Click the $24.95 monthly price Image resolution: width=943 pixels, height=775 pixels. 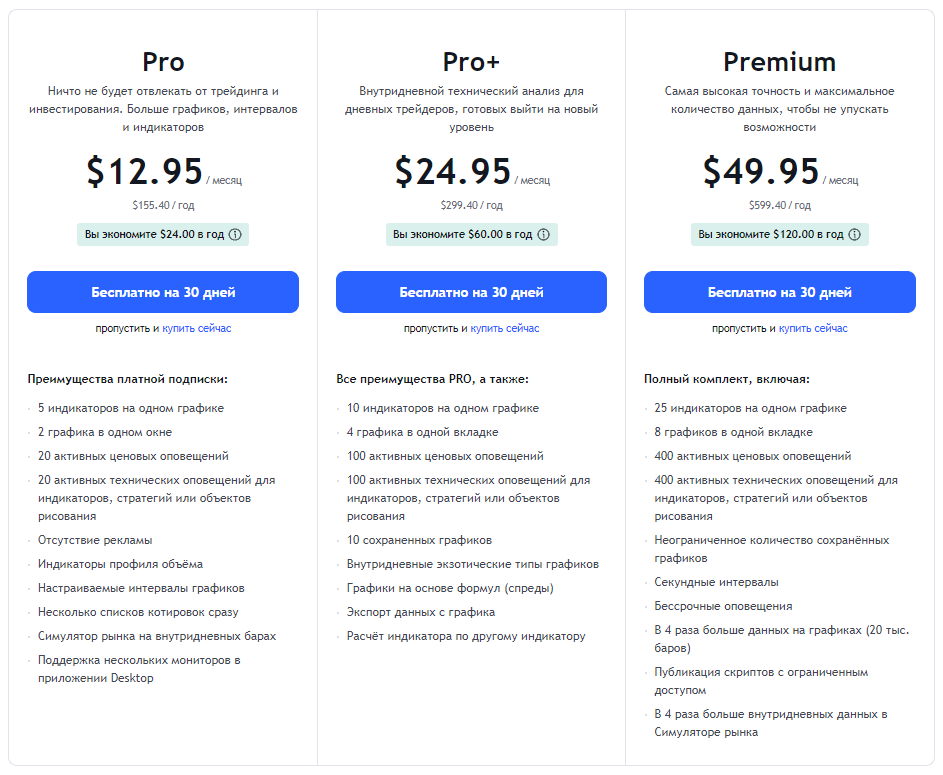(453, 172)
